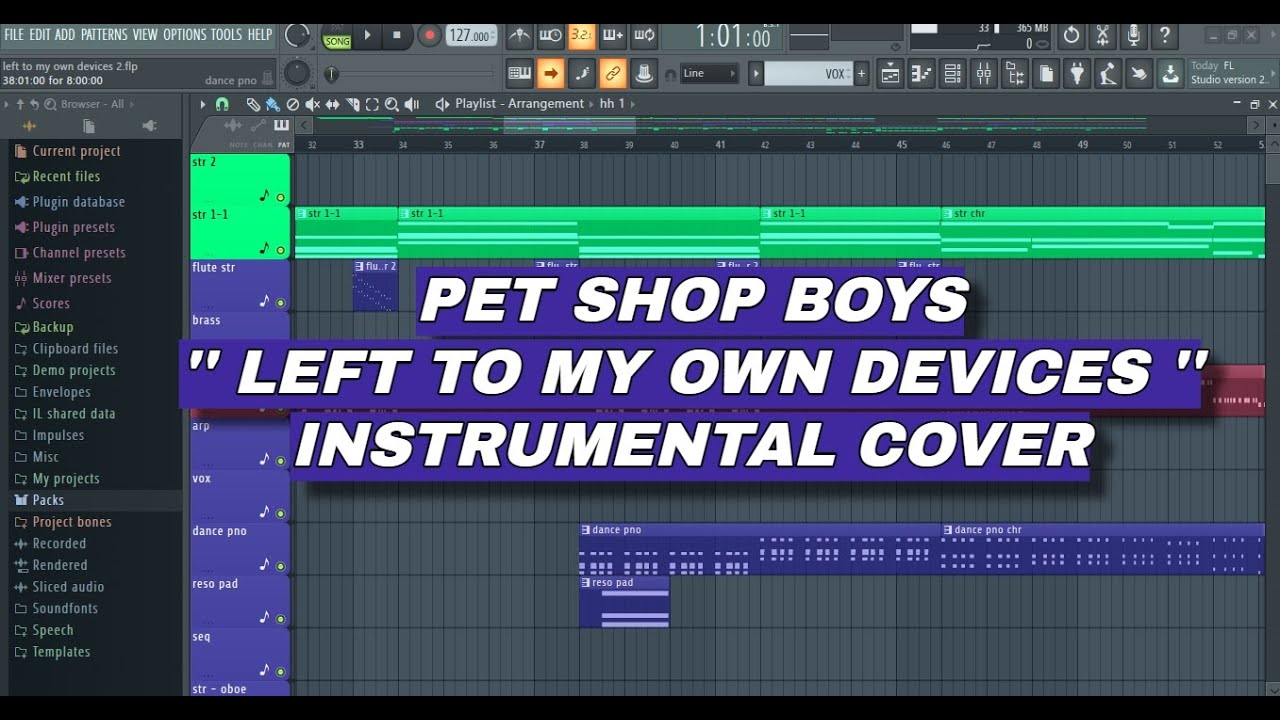Open the pattern selector arrow beside VOX
Image resolution: width=1280 pixels, height=720 pixels.
point(756,74)
